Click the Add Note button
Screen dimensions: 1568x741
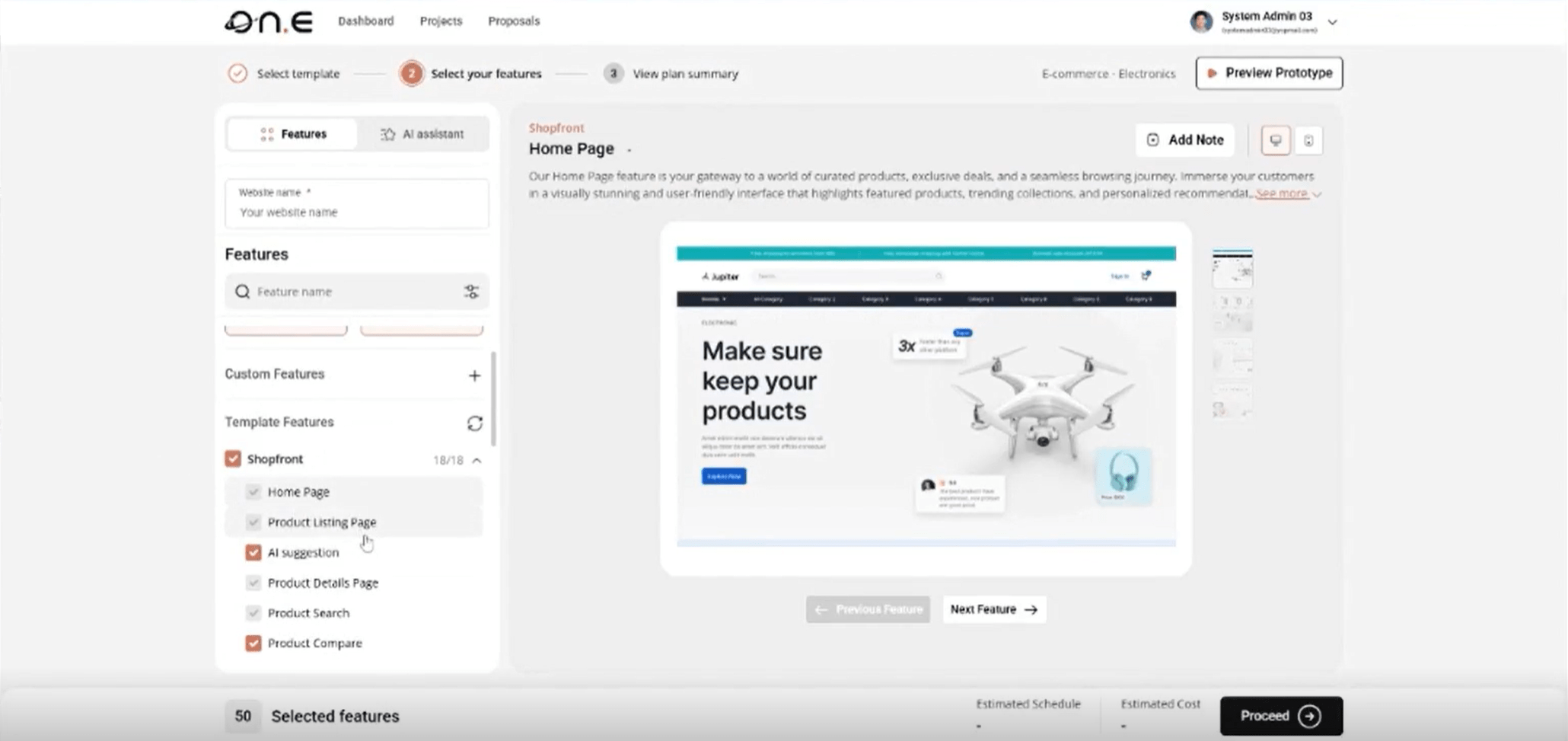tap(1185, 140)
